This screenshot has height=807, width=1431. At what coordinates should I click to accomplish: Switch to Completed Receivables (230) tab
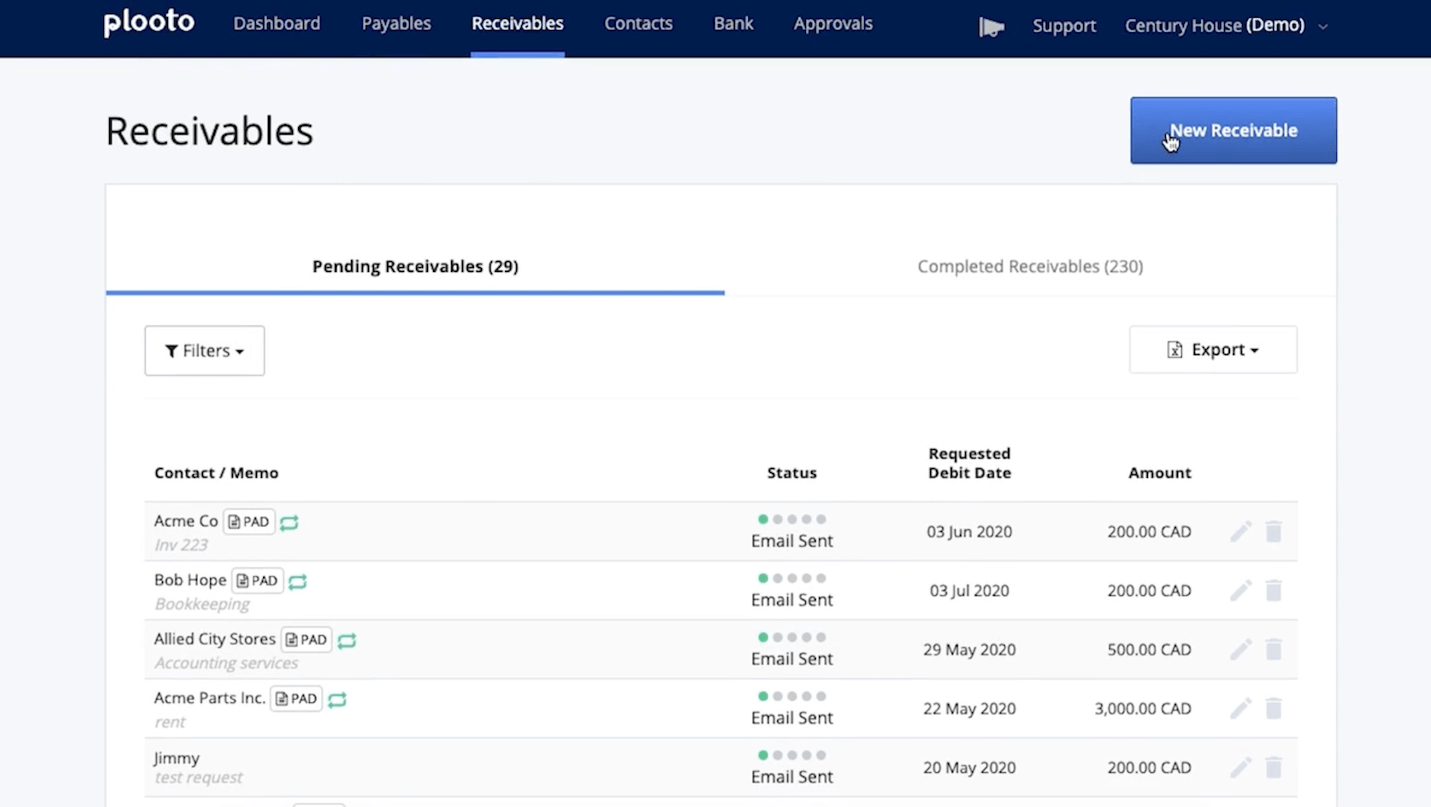(x=1030, y=267)
